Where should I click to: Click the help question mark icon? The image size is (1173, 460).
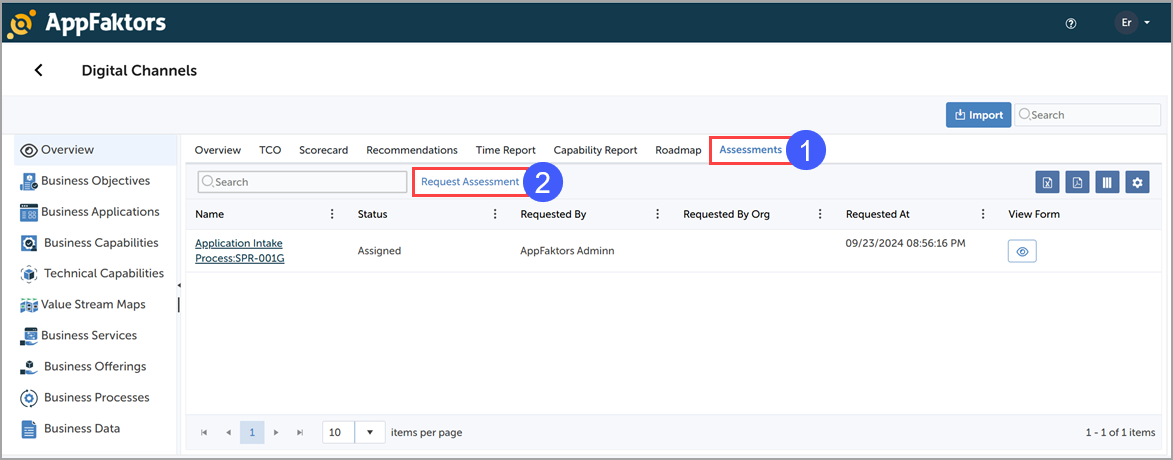(x=1071, y=23)
